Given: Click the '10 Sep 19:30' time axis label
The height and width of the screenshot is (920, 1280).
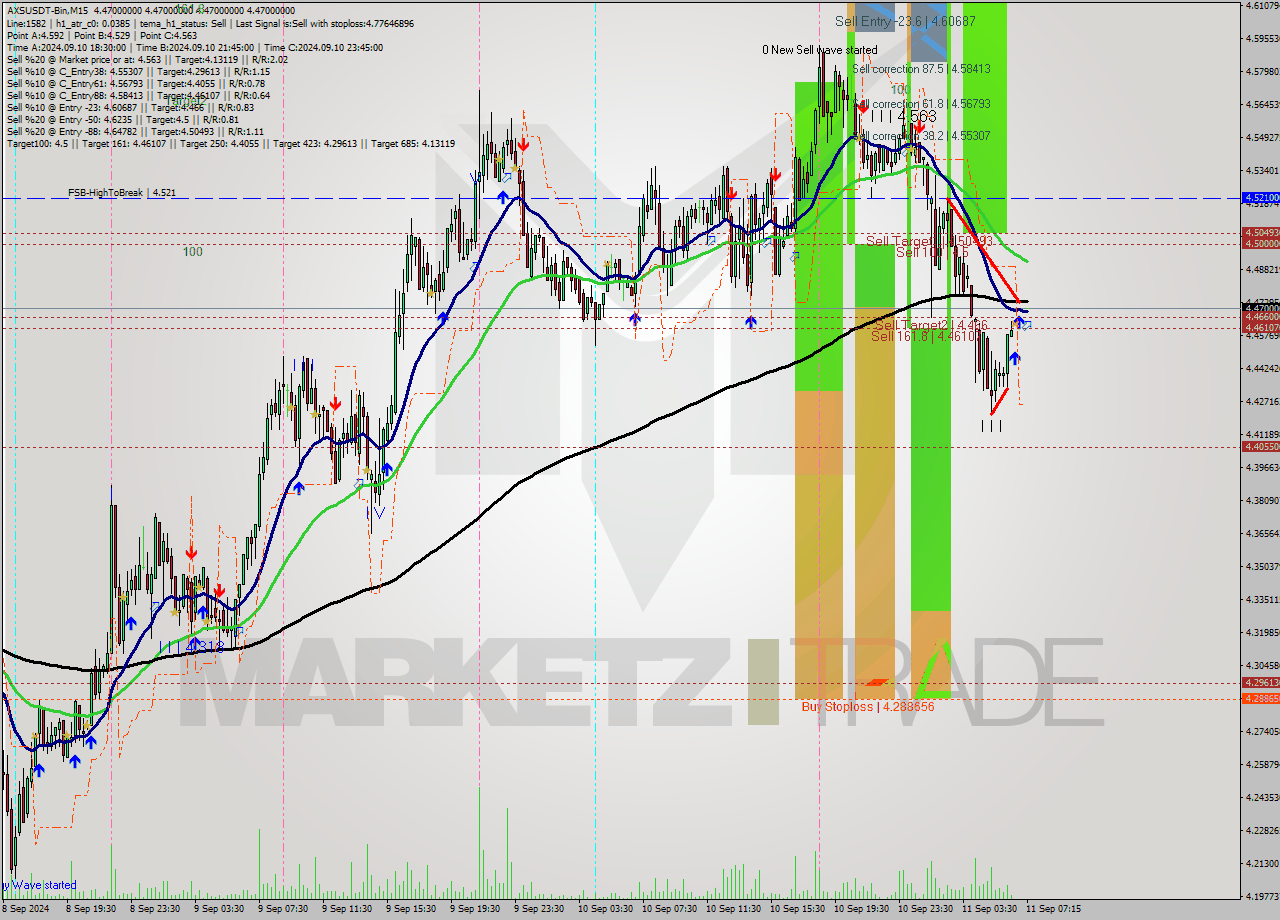Looking at the screenshot, I should click(x=860, y=909).
